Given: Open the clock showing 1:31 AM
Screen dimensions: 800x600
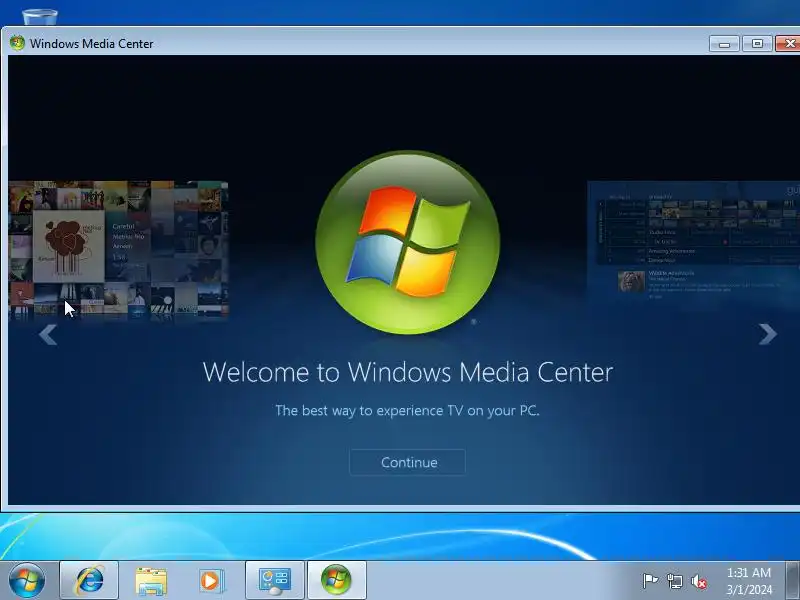Looking at the screenshot, I should coord(749,581).
